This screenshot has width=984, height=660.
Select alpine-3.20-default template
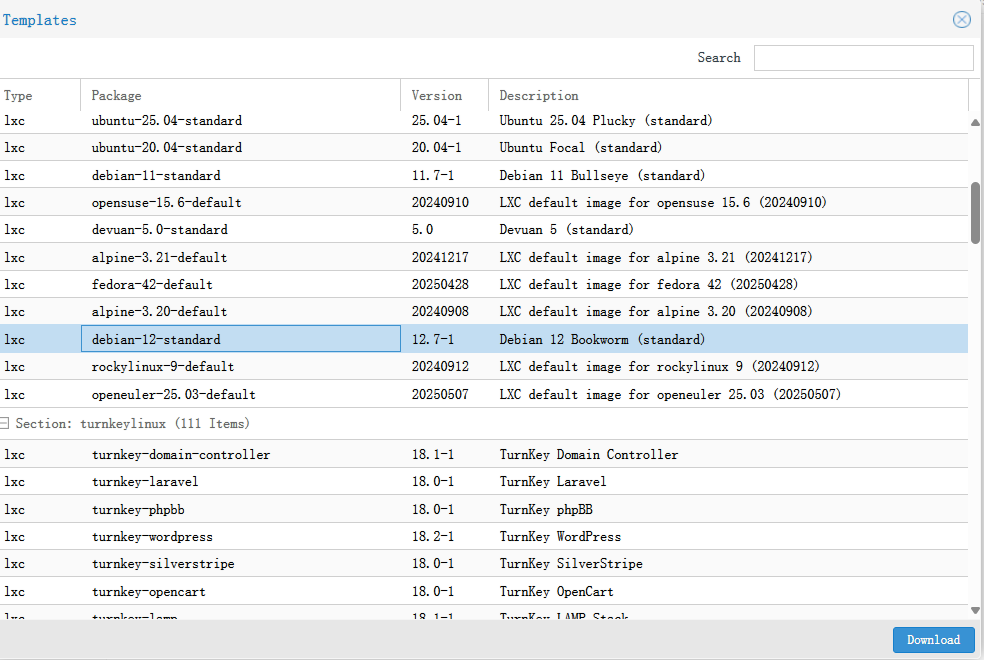[x=159, y=312]
